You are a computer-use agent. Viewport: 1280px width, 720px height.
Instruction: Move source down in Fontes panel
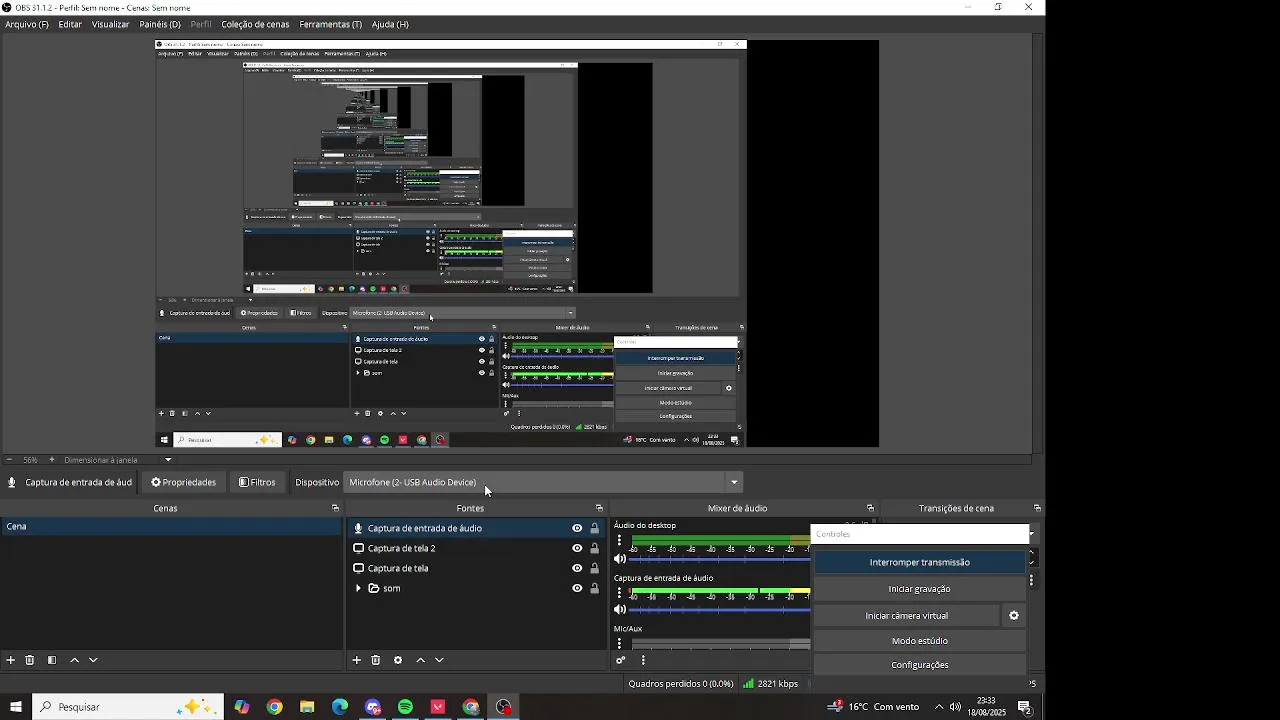coord(439,660)
